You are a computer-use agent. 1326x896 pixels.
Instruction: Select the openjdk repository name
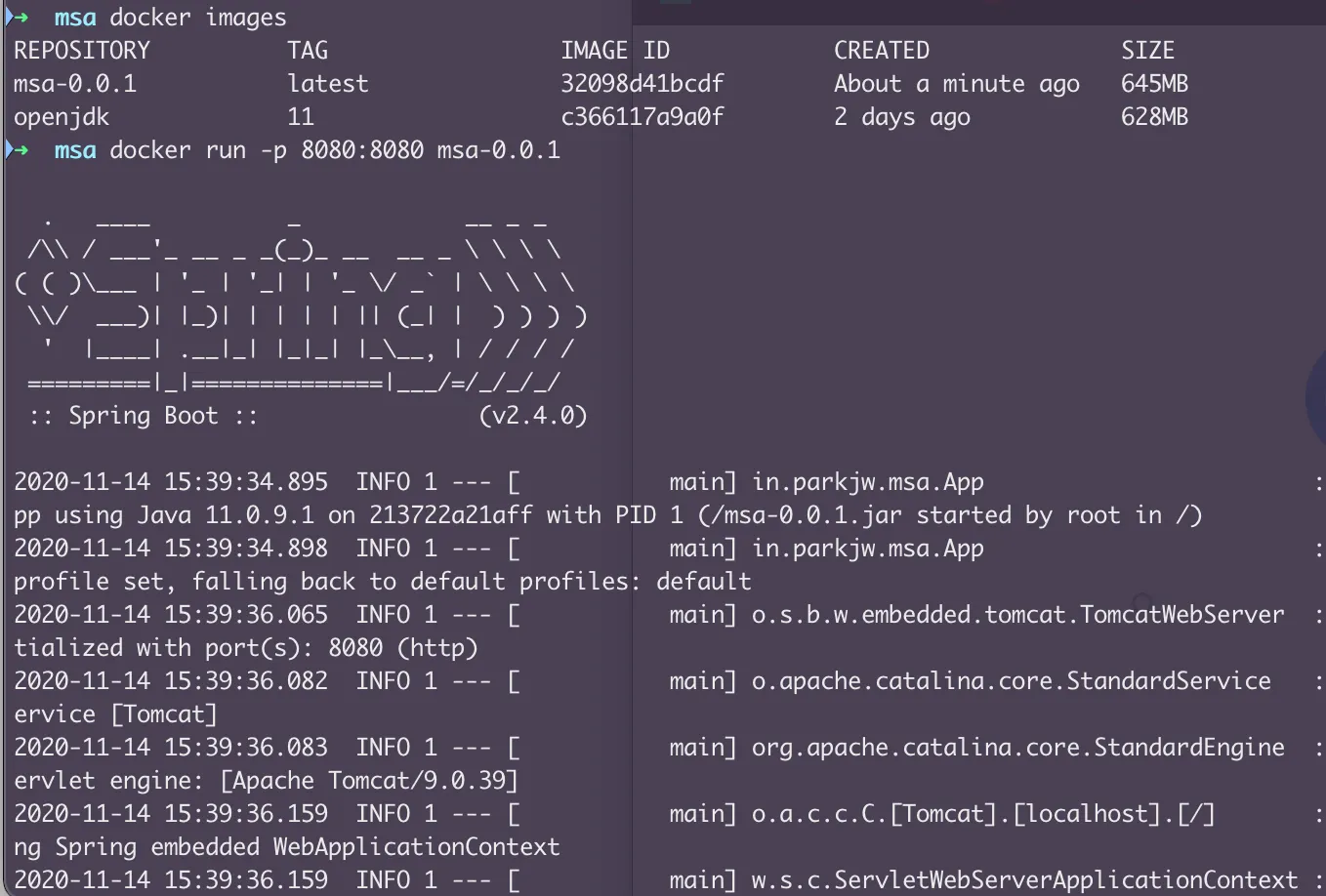point(62,117)
